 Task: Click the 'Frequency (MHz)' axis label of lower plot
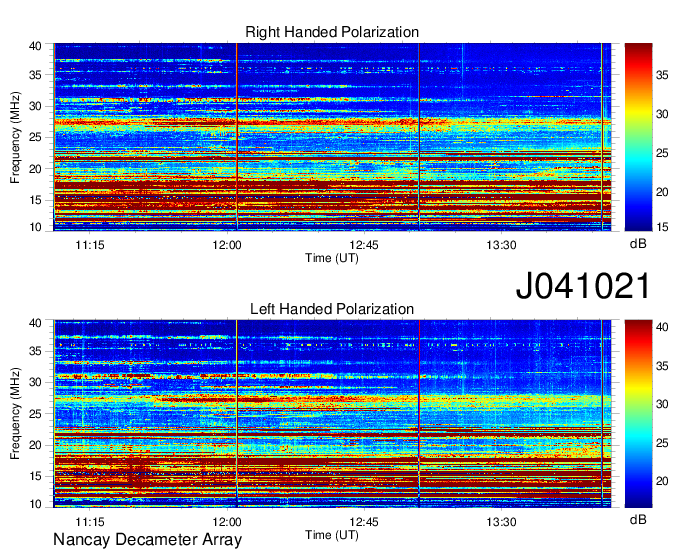[15, 414]
